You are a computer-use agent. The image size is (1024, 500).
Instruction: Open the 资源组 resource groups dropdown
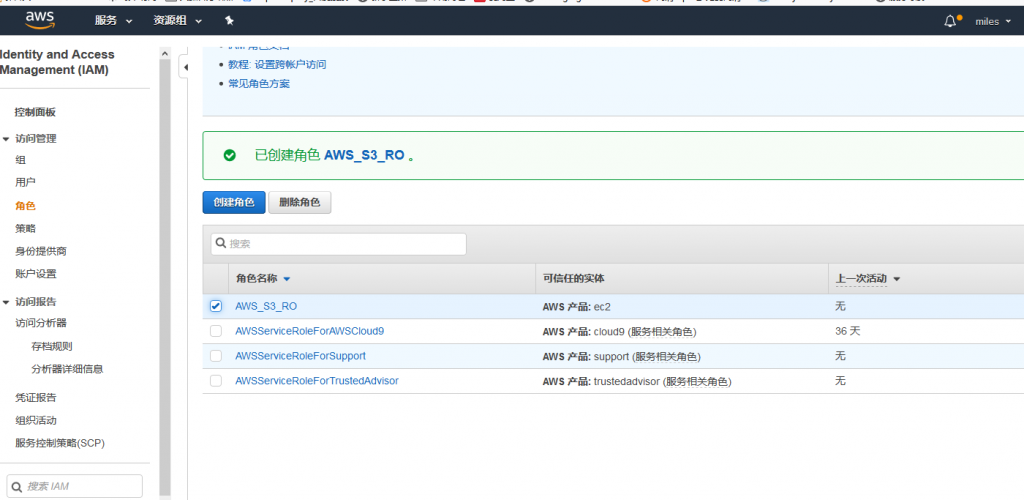(178, 21)
